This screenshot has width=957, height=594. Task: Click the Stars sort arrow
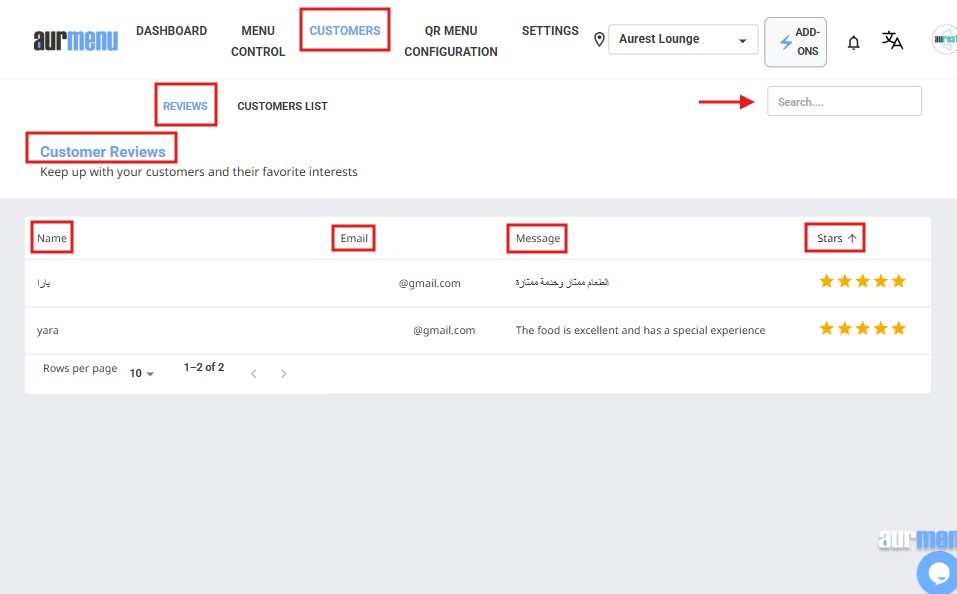852,239
